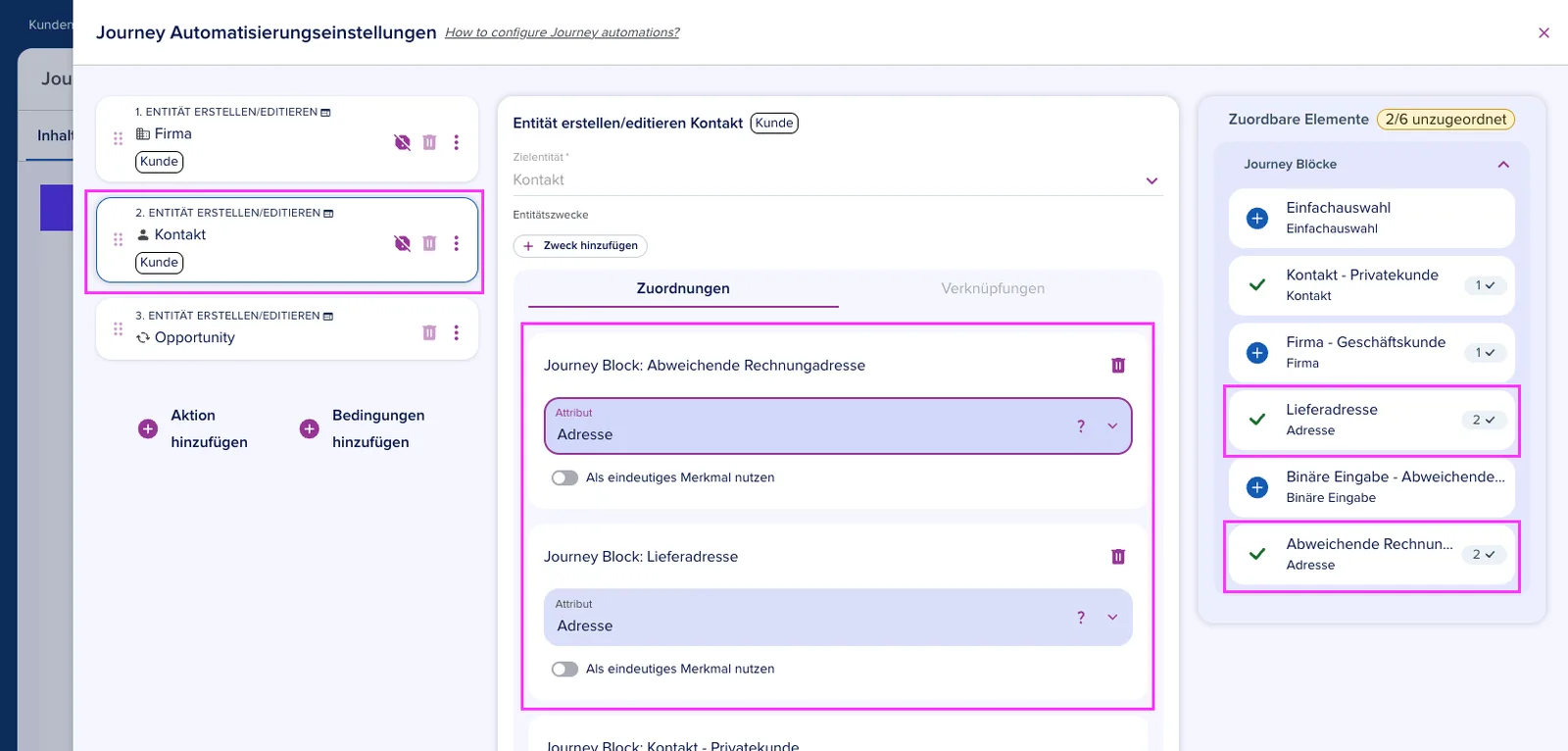Click the Kunde tag in the entity header
Viewport: 1568px width, 751px height.
tap(774, 124)
